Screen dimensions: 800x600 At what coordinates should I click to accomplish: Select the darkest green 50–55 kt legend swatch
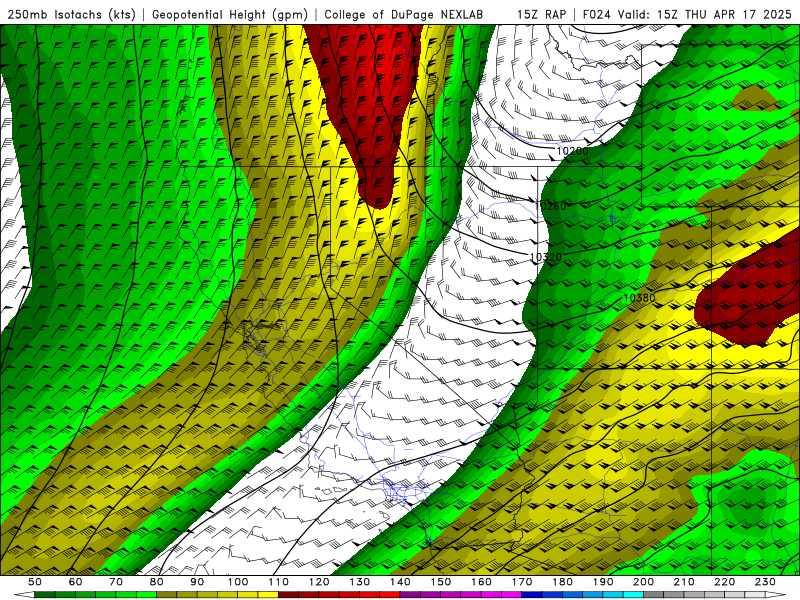tap(44, 595)
